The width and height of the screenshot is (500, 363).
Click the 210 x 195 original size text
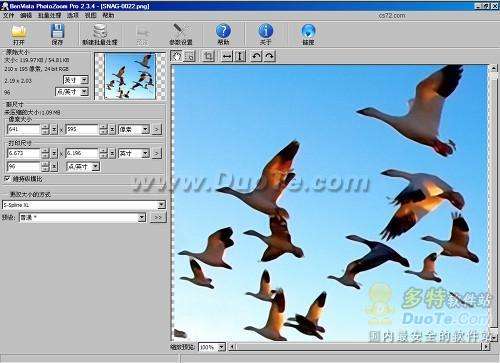coord(37,69)
